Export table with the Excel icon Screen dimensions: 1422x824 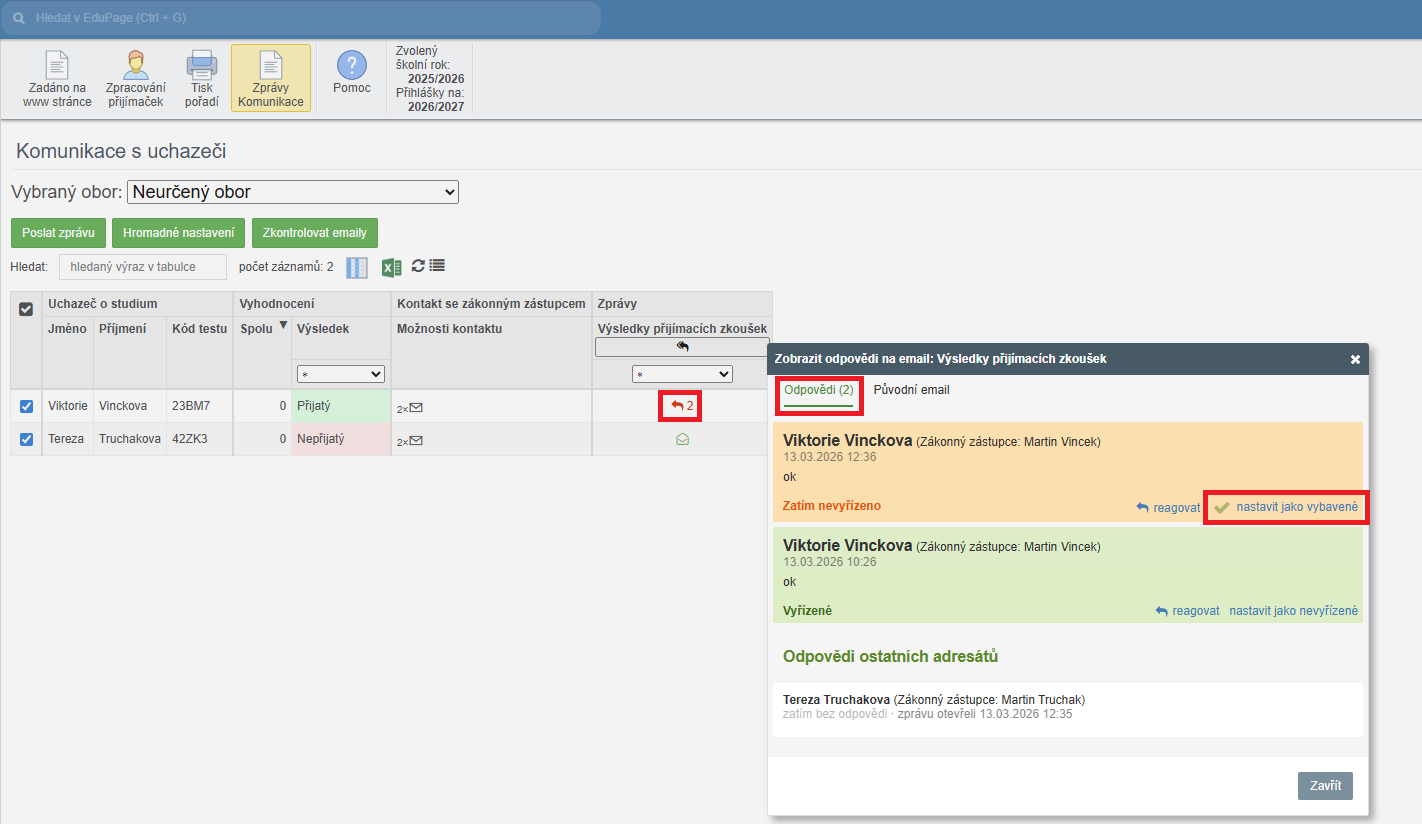tap(391, 267)
